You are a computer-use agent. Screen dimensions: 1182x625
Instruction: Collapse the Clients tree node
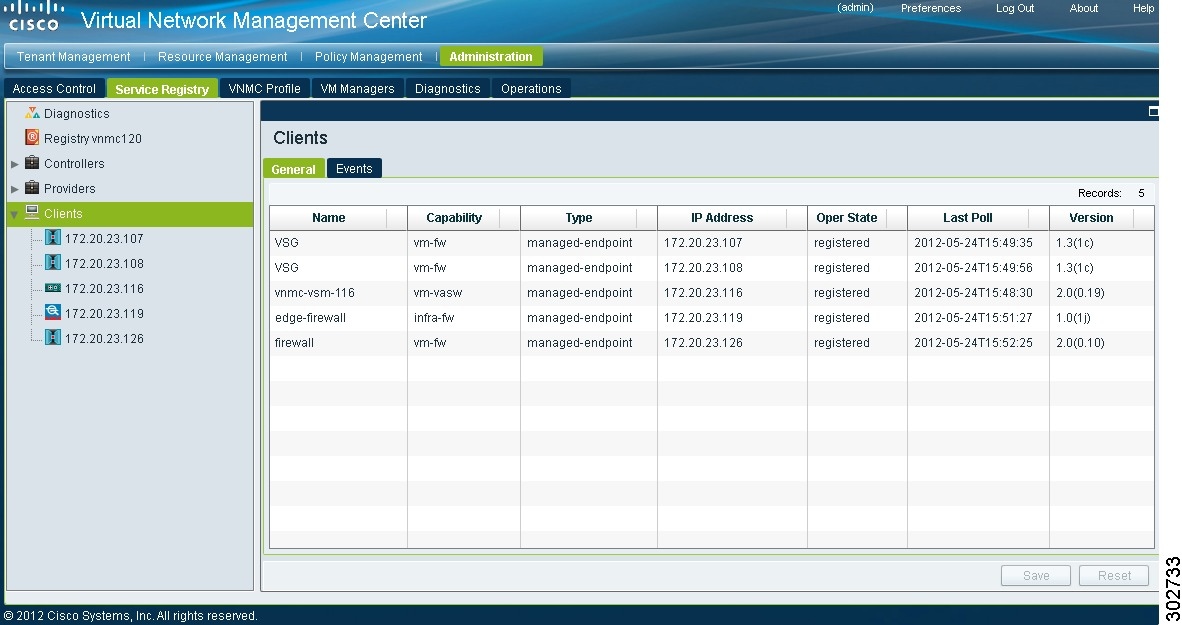[14, 214]
